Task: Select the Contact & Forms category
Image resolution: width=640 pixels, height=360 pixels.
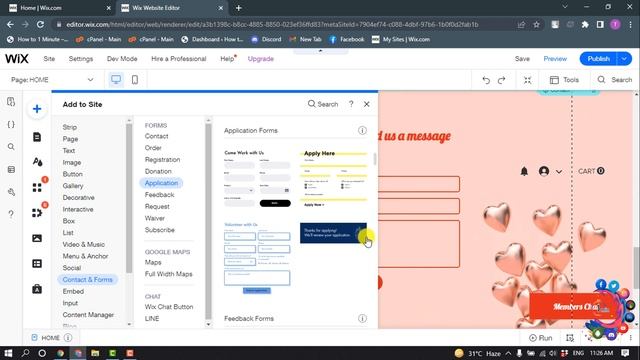Action: click(87, 280)
